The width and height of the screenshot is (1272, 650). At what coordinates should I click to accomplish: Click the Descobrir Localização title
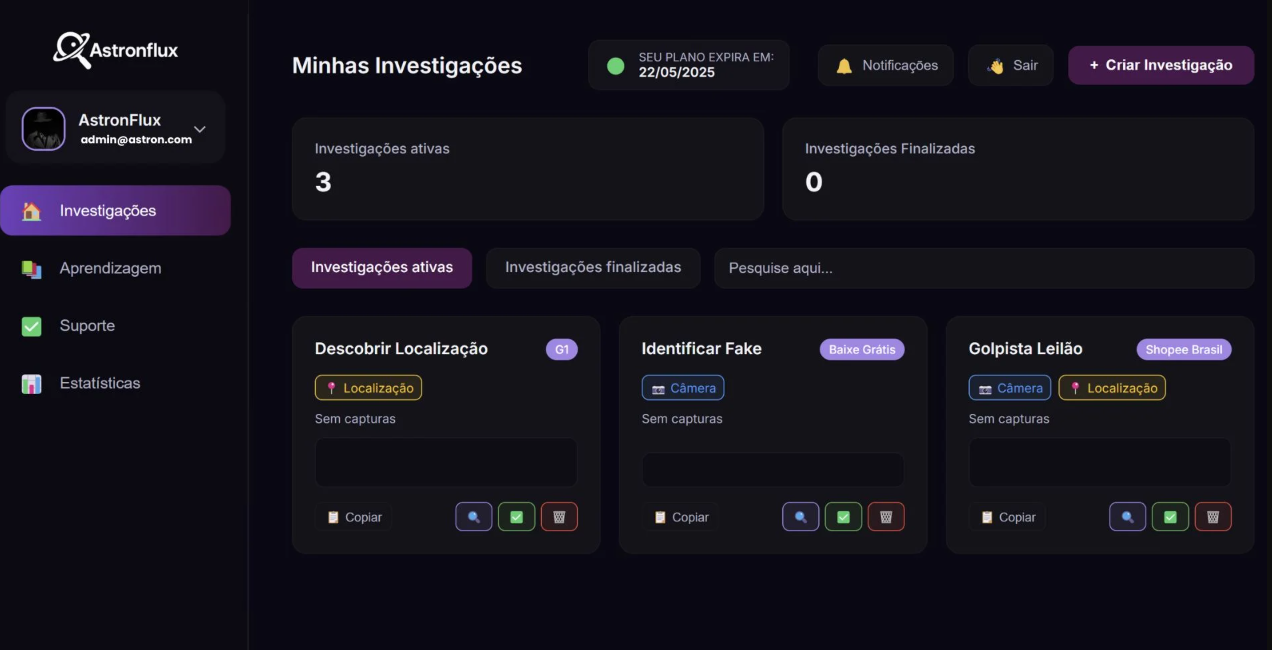[x=401, y=349]
